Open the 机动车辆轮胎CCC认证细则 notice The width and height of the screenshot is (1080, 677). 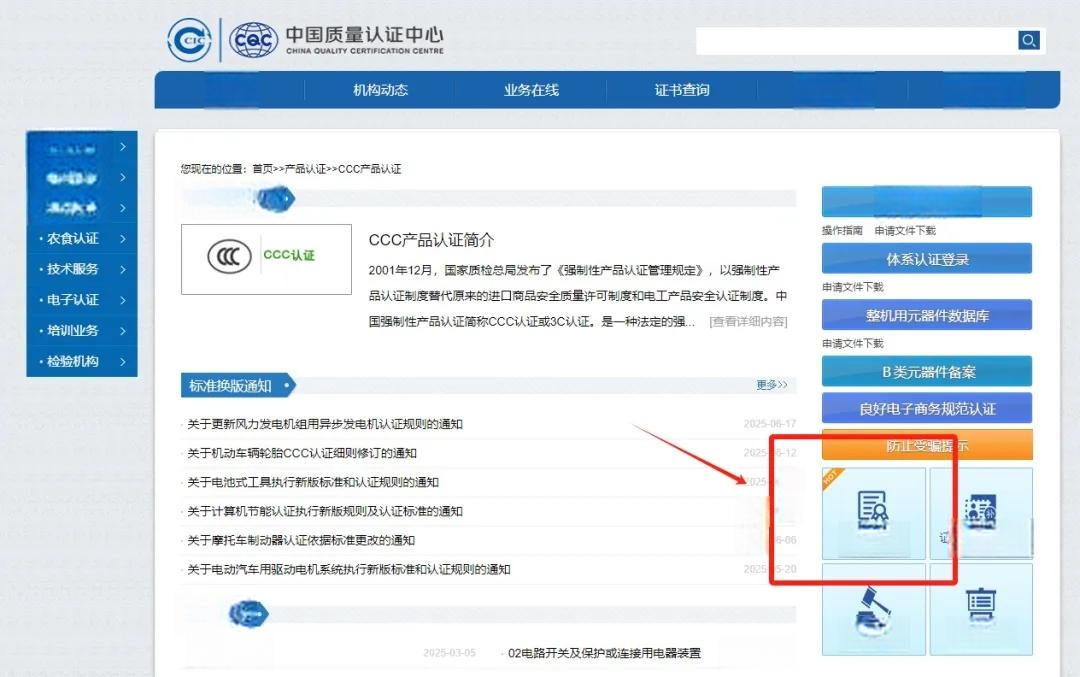(302, 453)
